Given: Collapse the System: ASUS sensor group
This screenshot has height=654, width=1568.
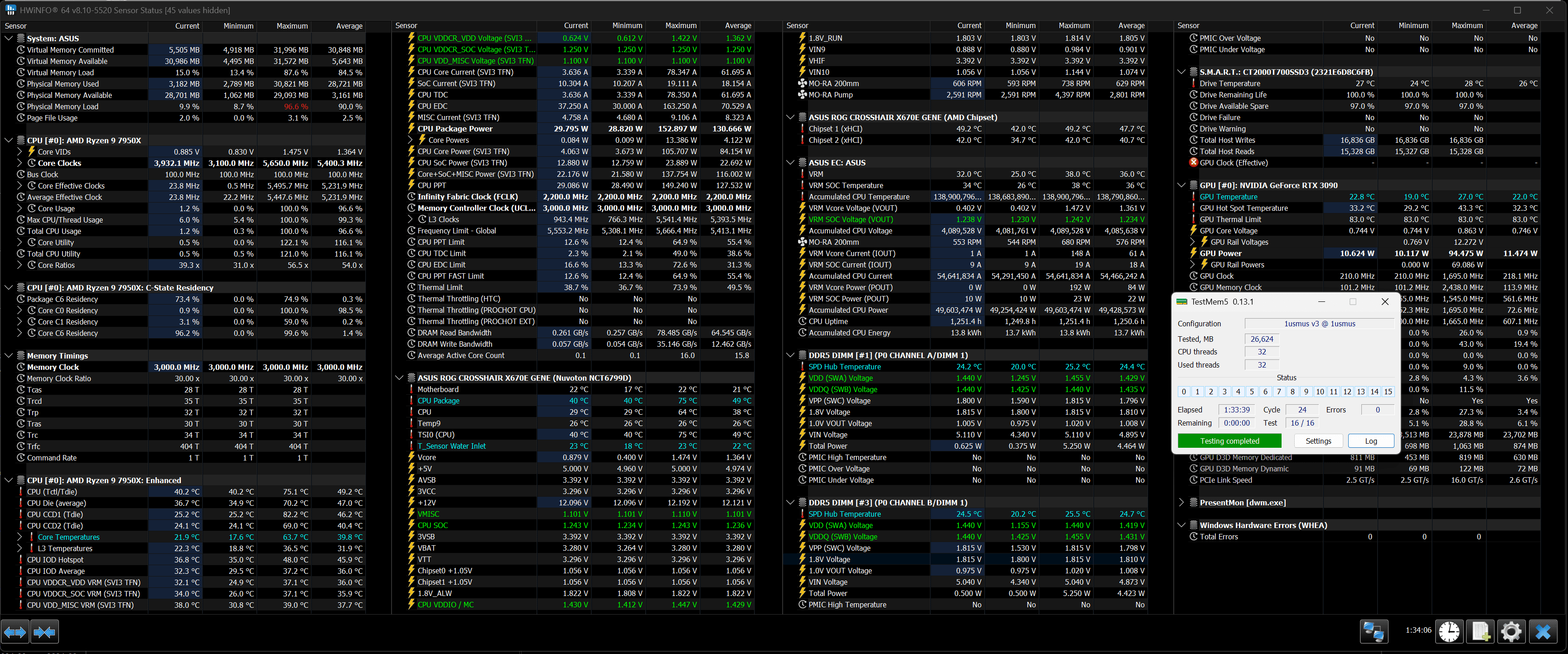Looking at the screenshot, I should [x=9, y=39].
